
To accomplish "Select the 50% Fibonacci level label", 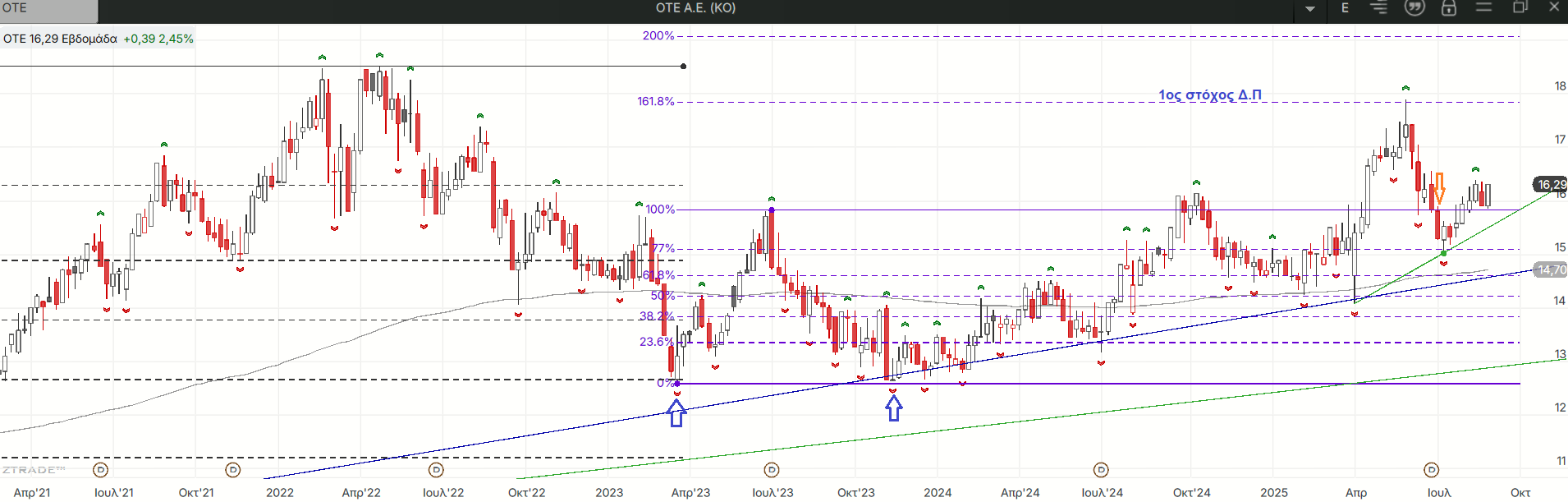I will [x=663, y=296].
